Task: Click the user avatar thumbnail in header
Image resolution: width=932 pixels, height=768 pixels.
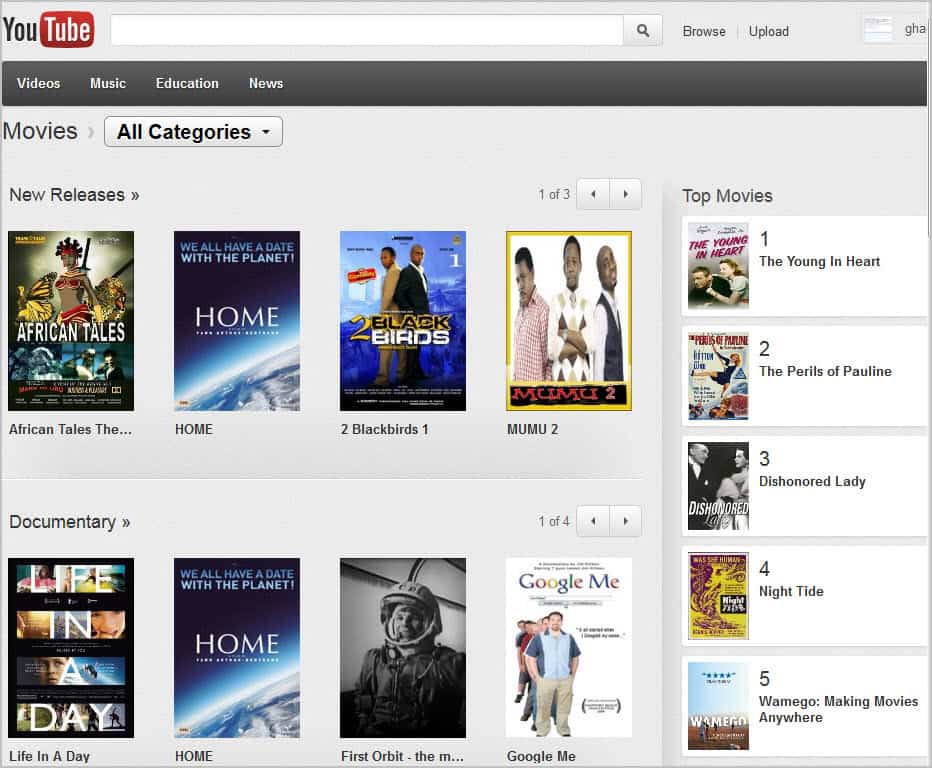Action: (x=878, y=29)
